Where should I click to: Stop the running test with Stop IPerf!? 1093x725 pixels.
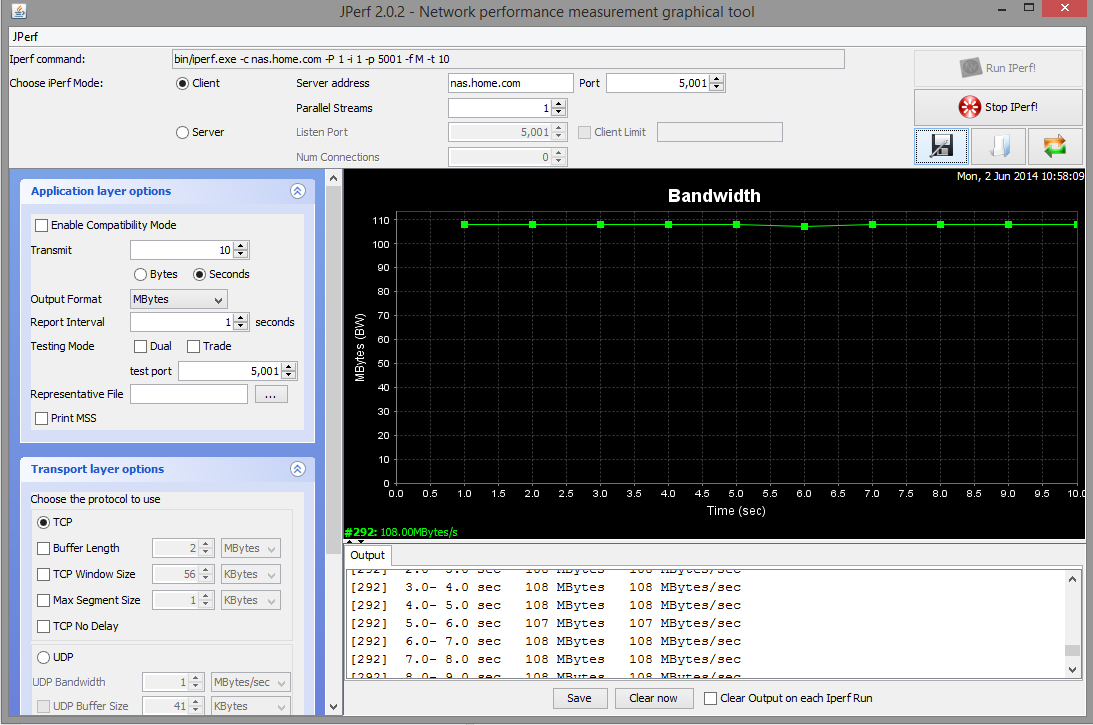click(x=998, y=107)
